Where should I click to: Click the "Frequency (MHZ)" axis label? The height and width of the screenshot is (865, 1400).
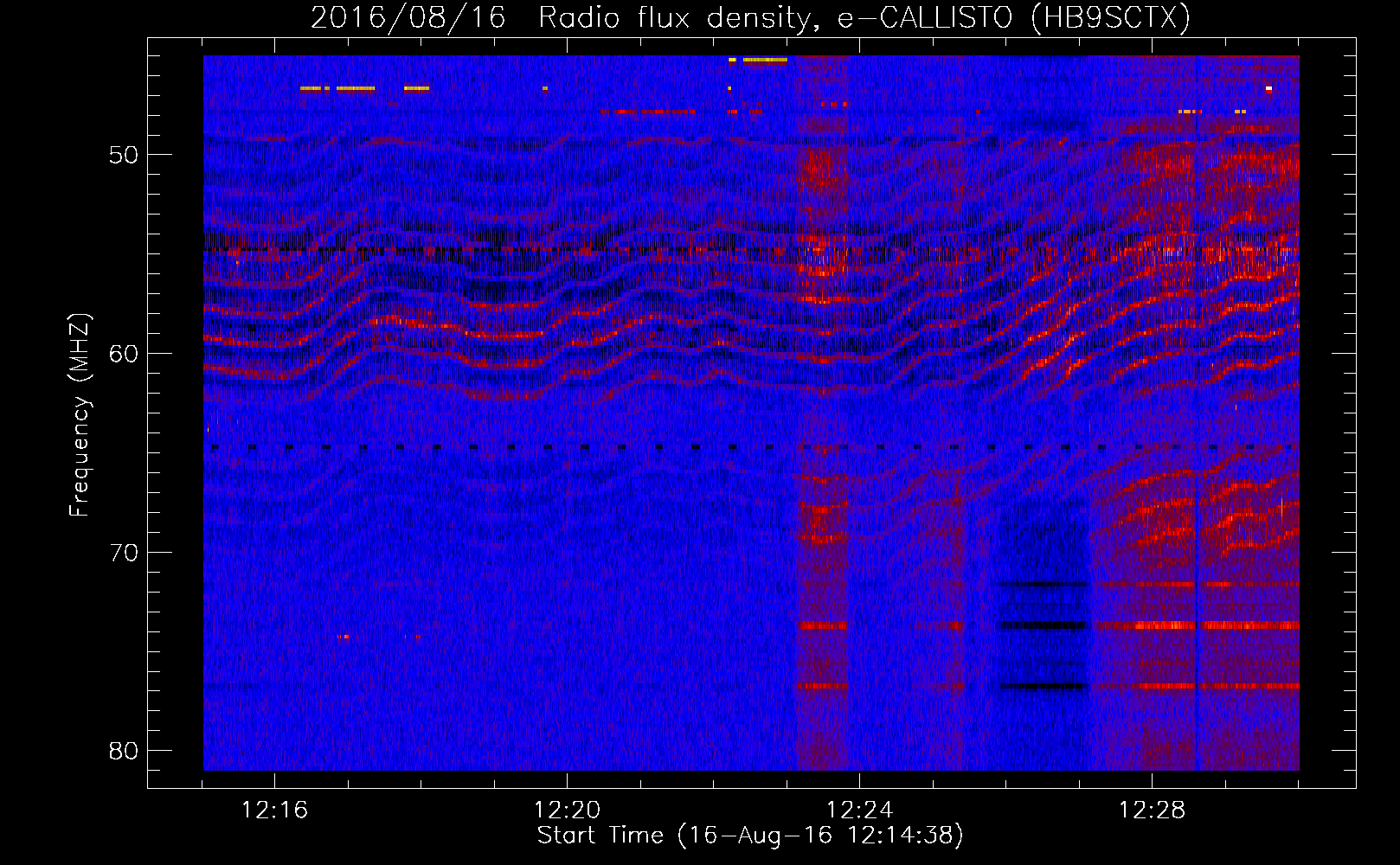tap(79, 414)
